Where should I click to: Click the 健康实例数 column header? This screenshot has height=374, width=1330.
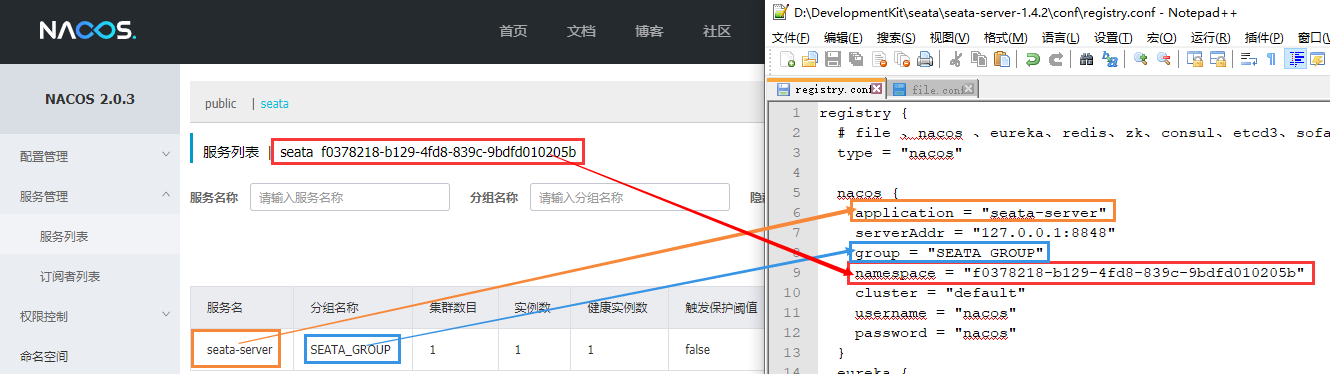617,307
